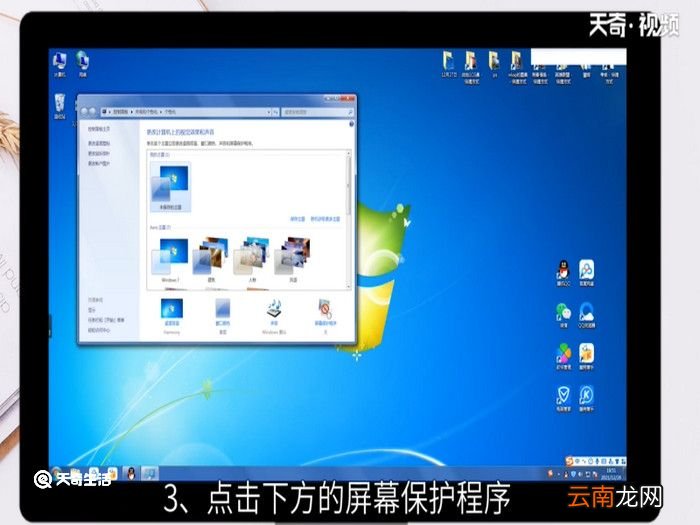Expand hidden tray icons arrow in taskbar
700x525 pixels.
[559, 474]
